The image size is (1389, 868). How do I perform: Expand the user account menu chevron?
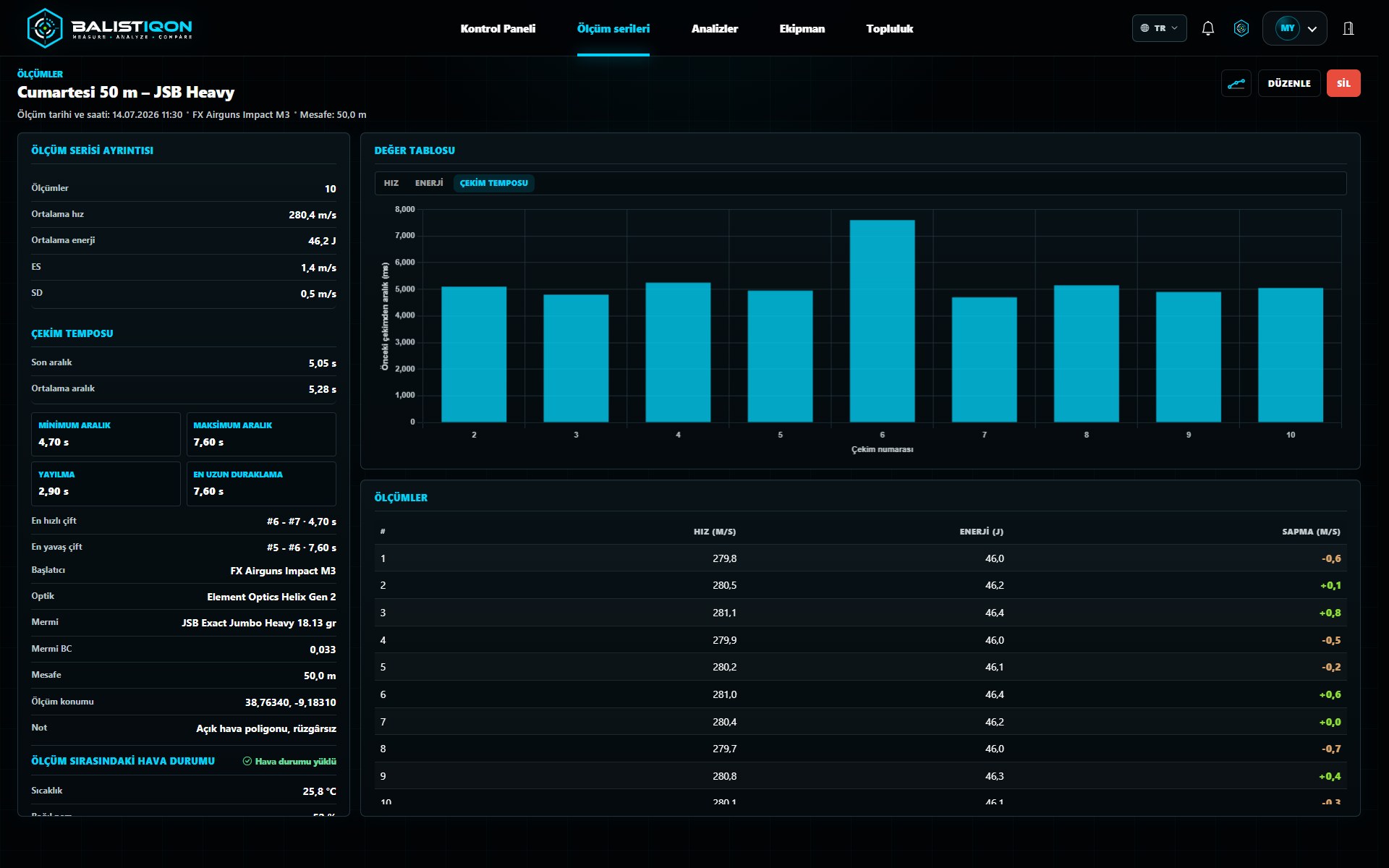pyautogui.click(x=1312, y=29)
